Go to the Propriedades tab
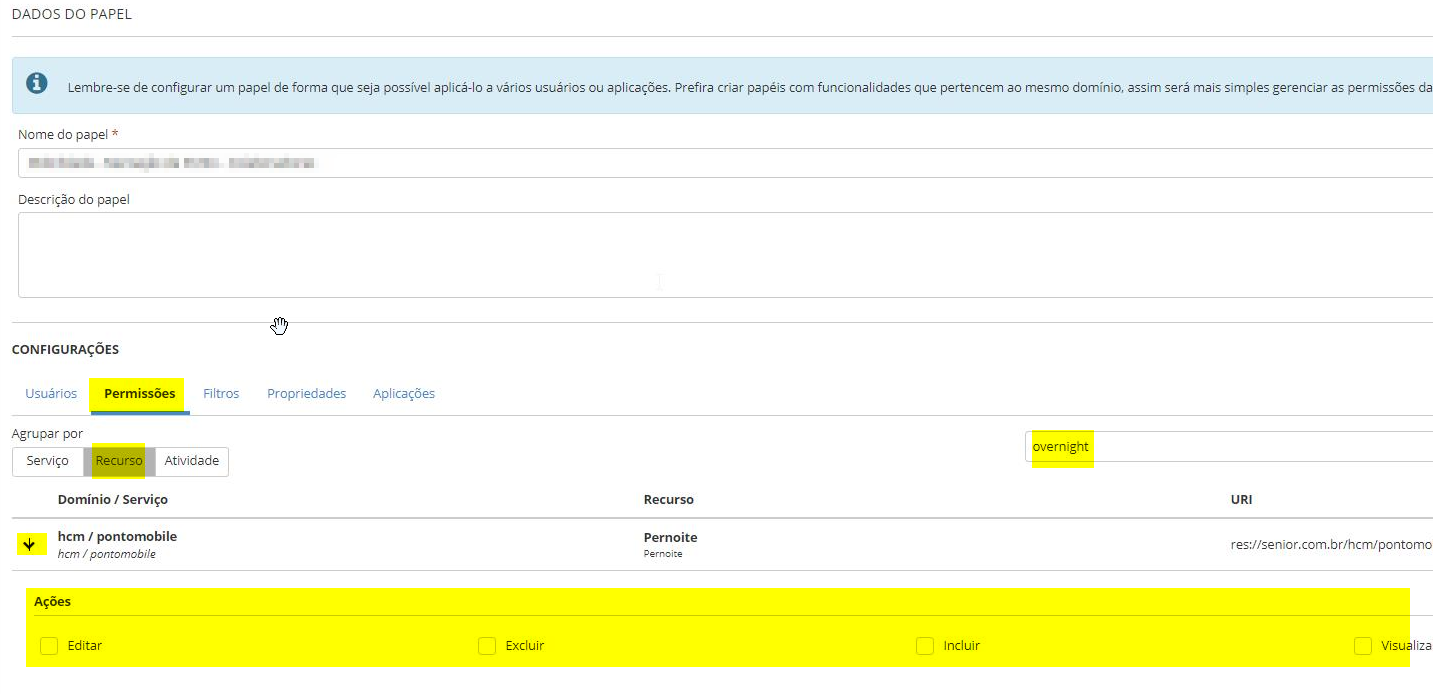 point(306,394)
